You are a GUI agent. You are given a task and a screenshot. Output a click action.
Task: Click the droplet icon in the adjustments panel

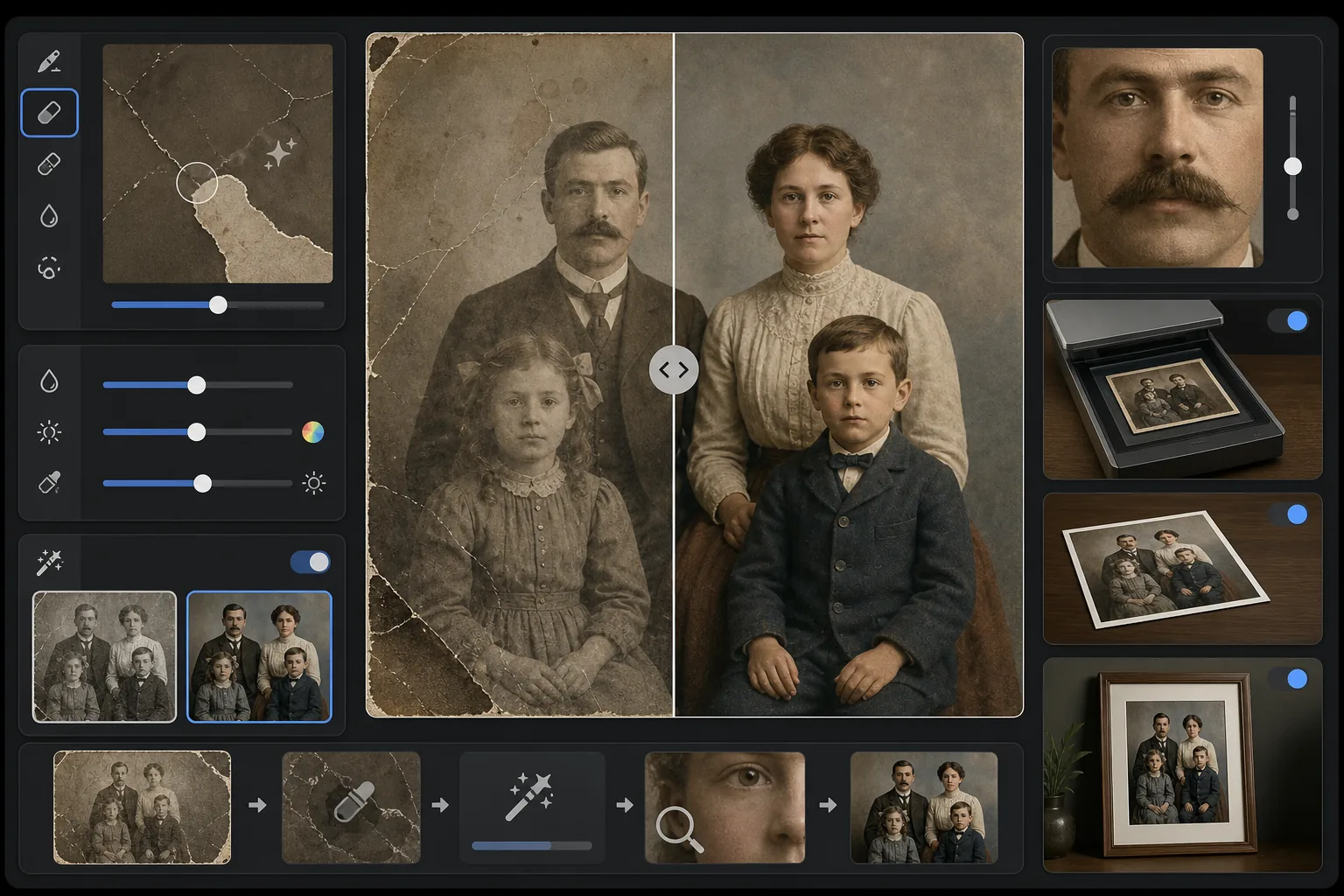[x=49, y=381]
